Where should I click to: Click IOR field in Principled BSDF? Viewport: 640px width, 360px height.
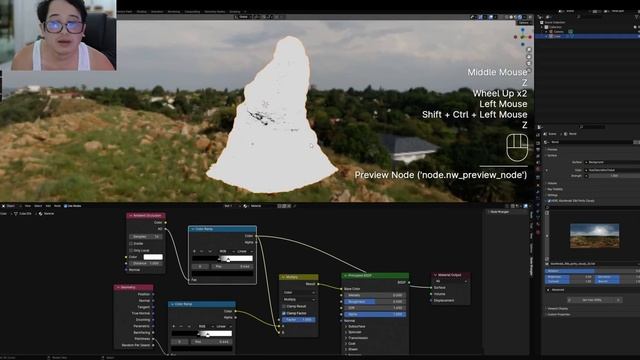click(x=375, y=308)
